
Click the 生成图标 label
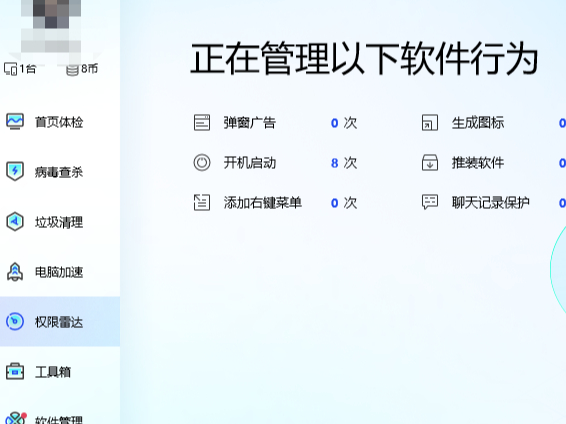coord(478,123)
